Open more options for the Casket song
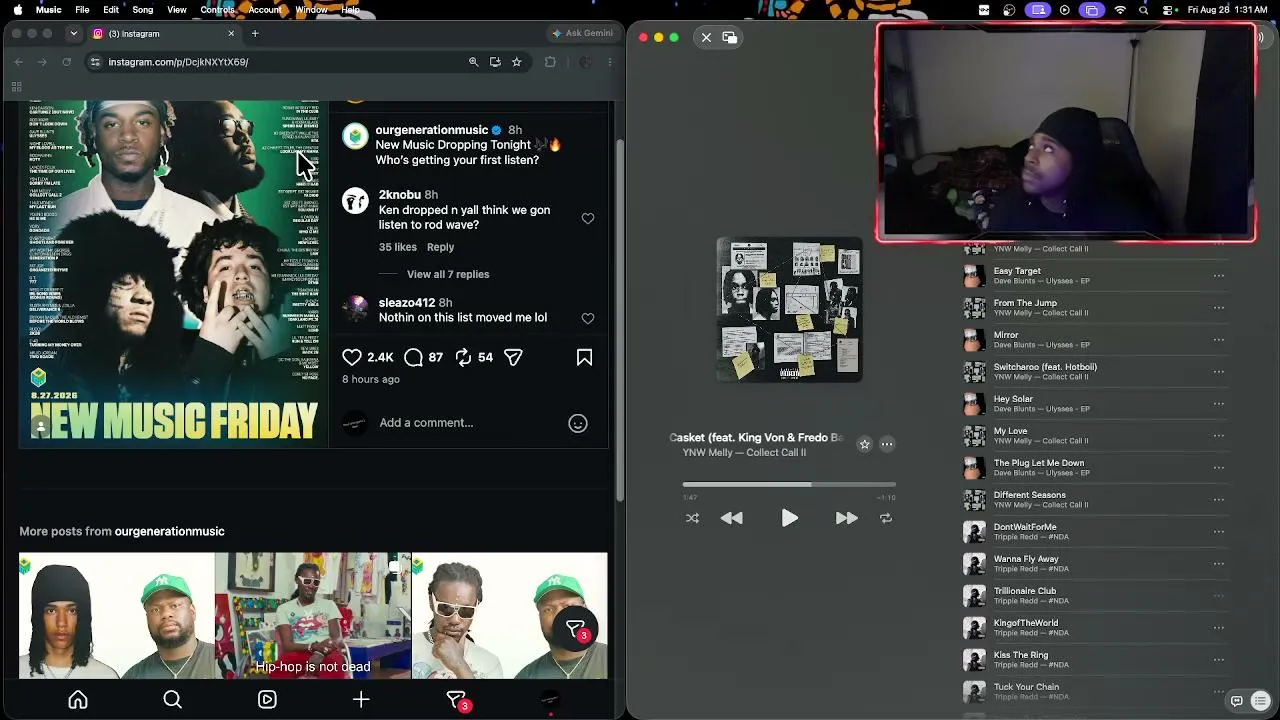This screenshot has width=1280, height=720. point(887,444)
